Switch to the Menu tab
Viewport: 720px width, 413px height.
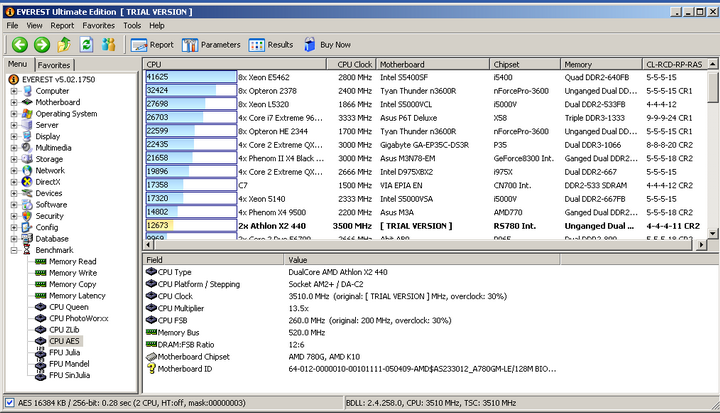tap(17, 64)
